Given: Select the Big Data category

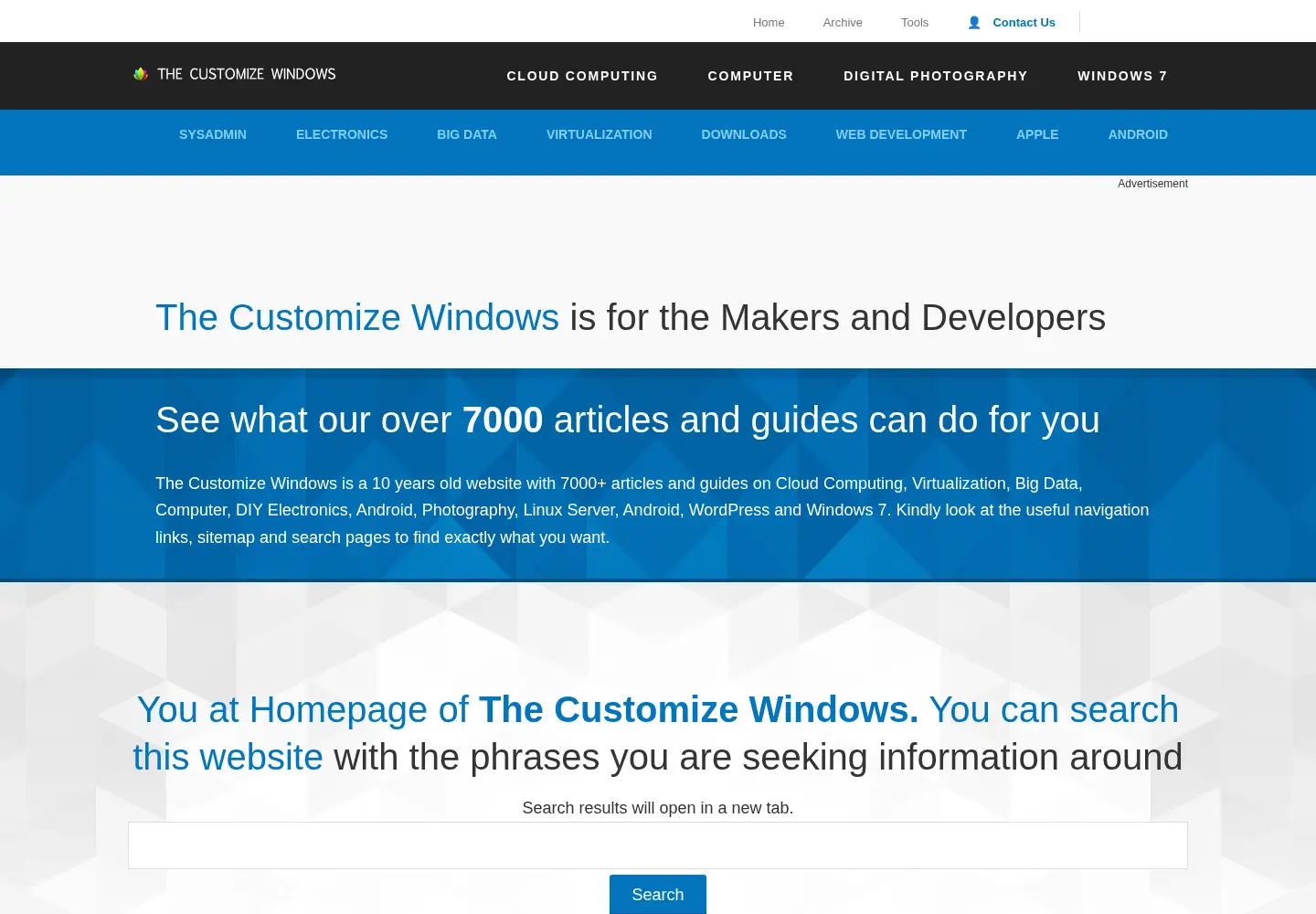Looking at the screenshot, I should [x=467, y=134].
